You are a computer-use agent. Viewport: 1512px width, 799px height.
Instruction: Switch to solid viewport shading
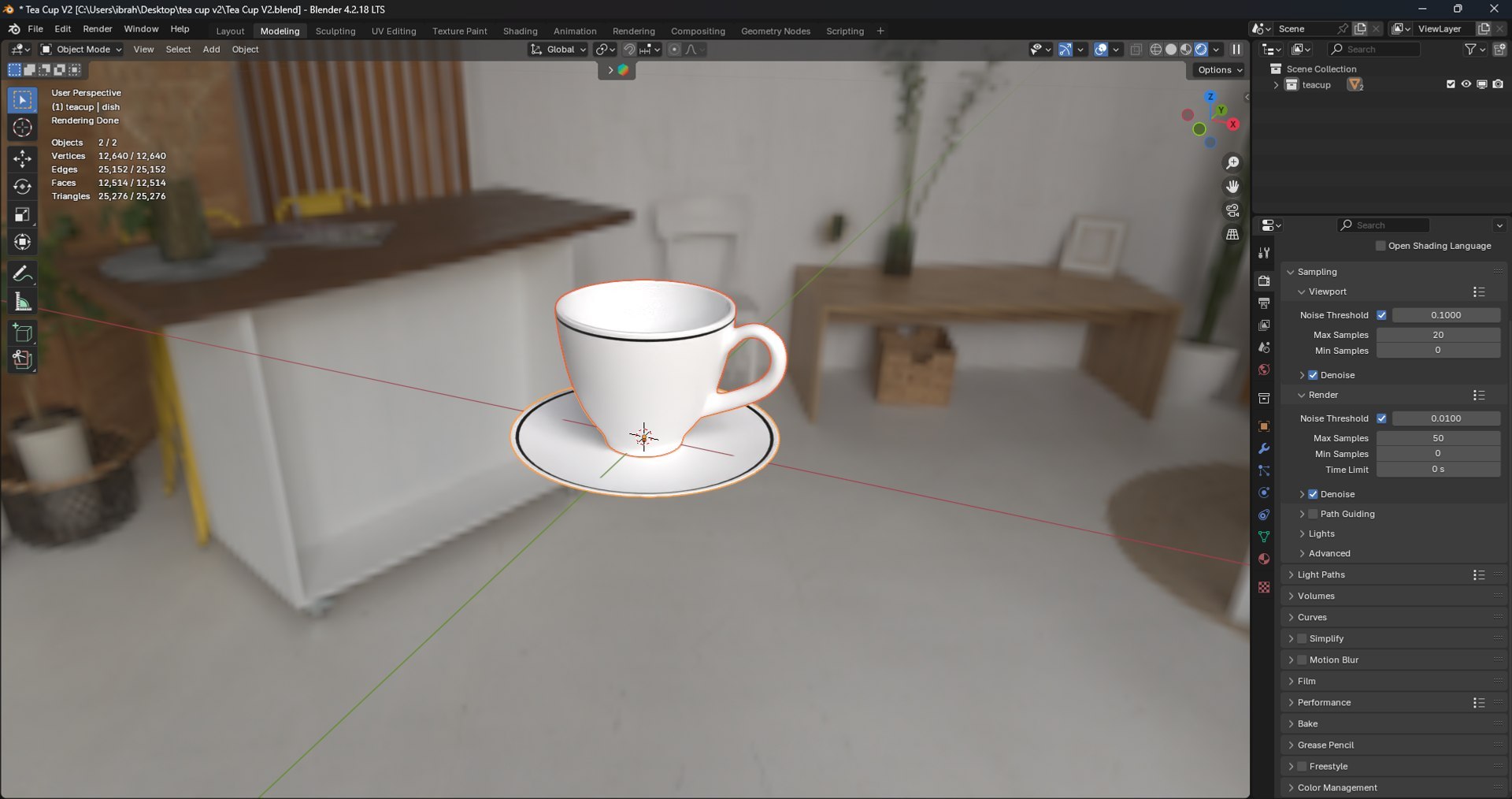point(1171,50)
